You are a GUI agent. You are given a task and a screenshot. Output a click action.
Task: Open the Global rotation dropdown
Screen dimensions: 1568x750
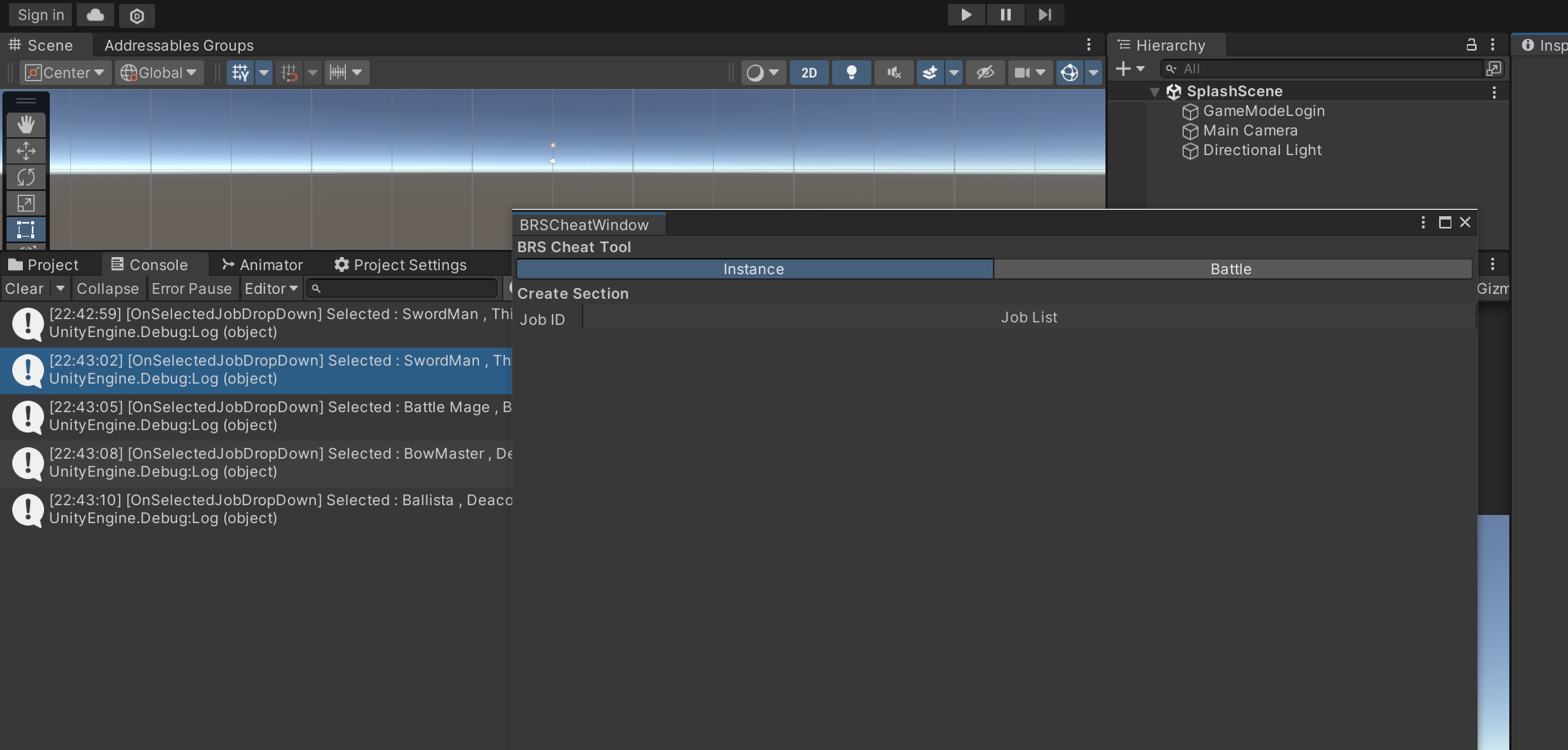159,73
